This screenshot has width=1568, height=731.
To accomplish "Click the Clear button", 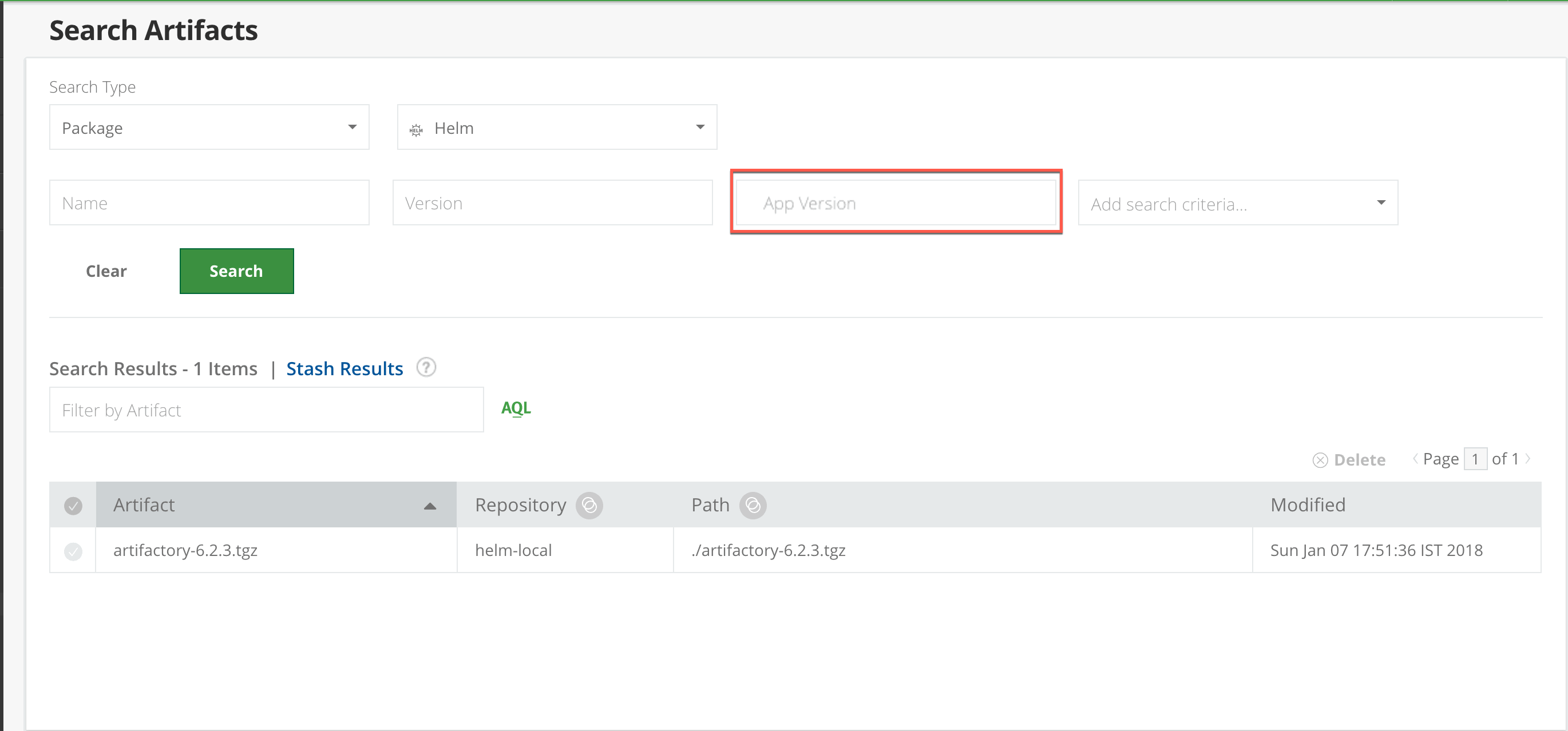I will coord(106,271).
